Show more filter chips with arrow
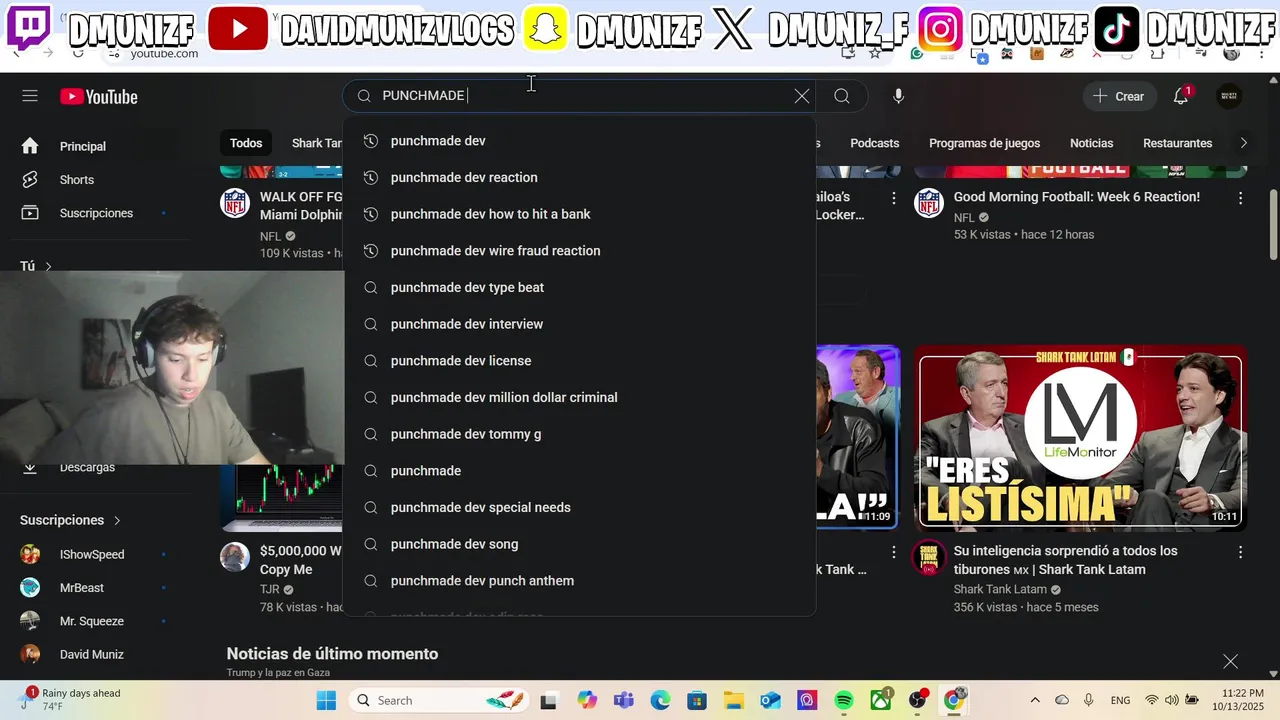Image resolution: width=1280 pixels, height=720 pixels. 1243,143
